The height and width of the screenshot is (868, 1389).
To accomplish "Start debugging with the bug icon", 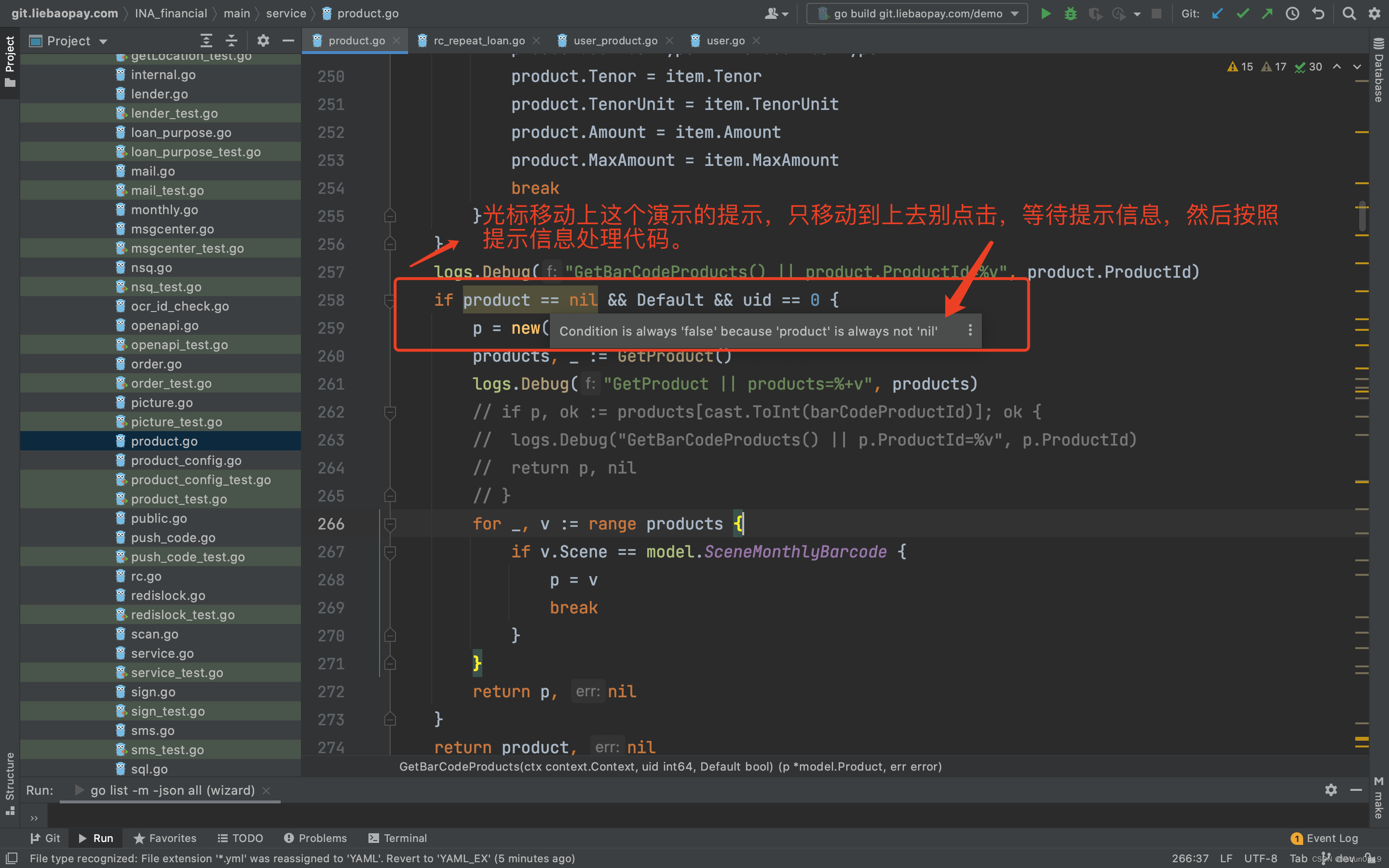I will coord(1071,13).
